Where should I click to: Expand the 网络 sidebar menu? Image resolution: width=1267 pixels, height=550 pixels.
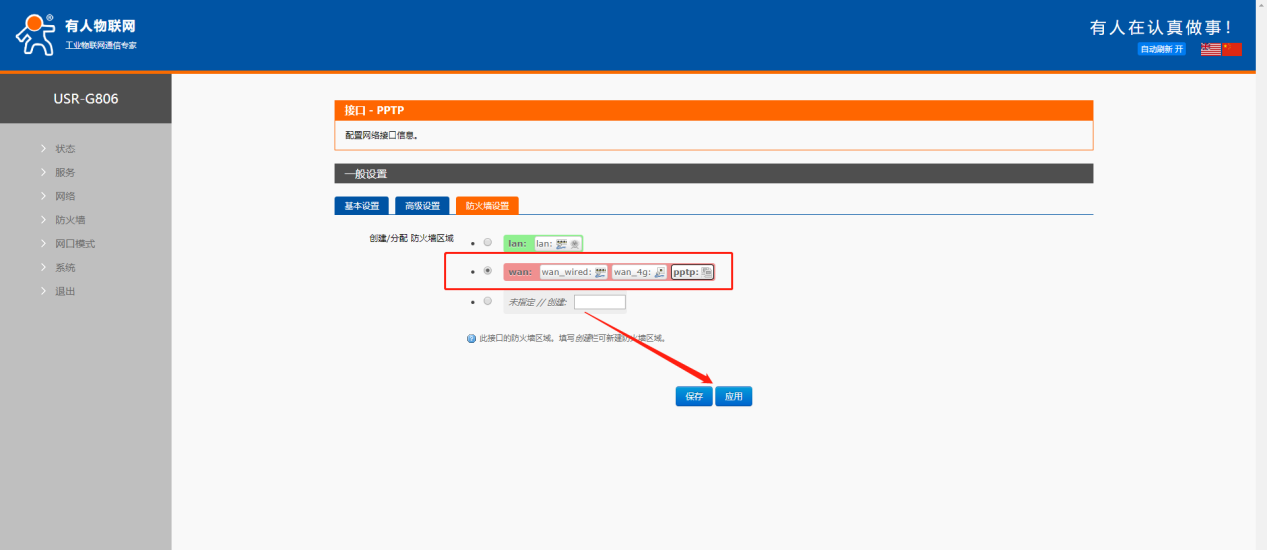(65, 196)
